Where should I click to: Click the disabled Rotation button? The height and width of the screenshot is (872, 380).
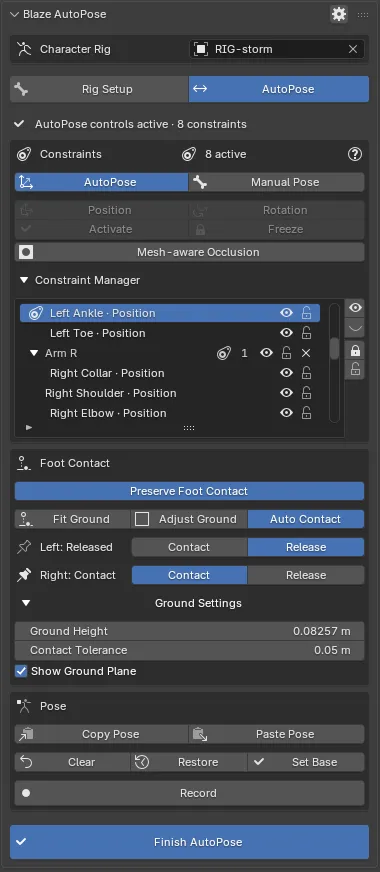[277, 210]
